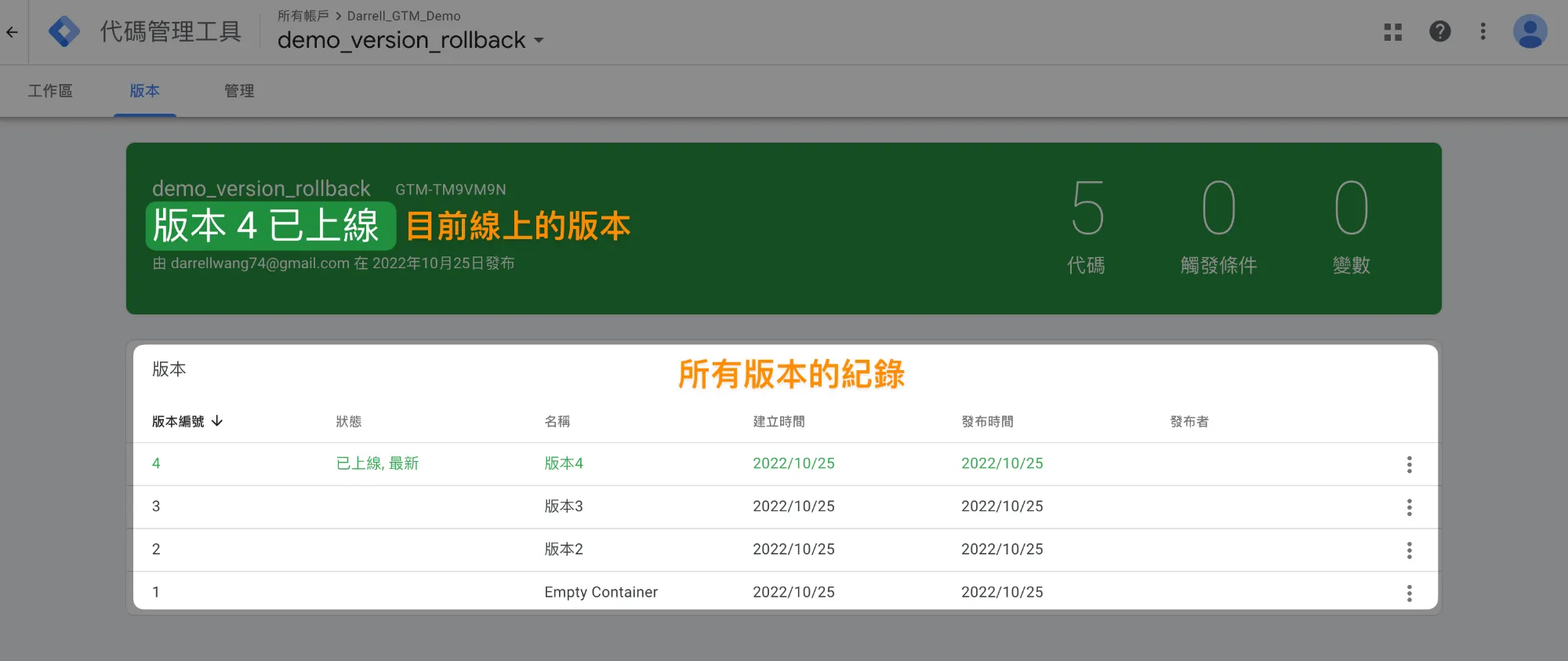
Task: Click the 版本 4 已上線 heading
Action: [267, 226]
